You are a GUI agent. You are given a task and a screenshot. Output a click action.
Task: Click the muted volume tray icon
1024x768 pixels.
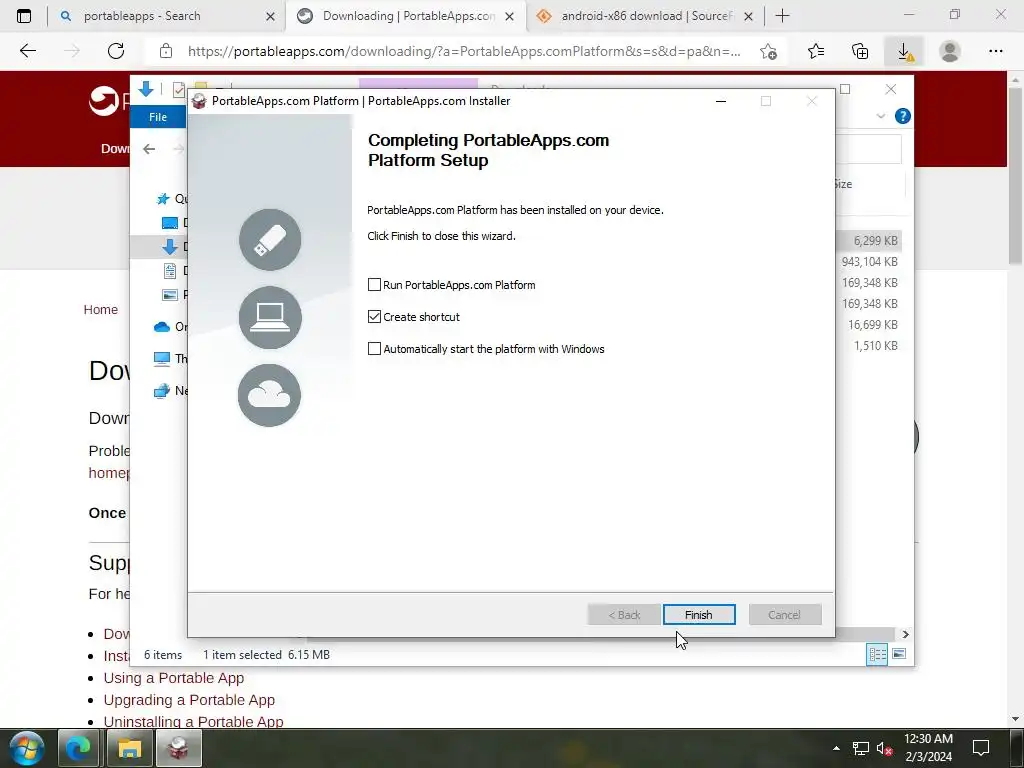point(884,748)
